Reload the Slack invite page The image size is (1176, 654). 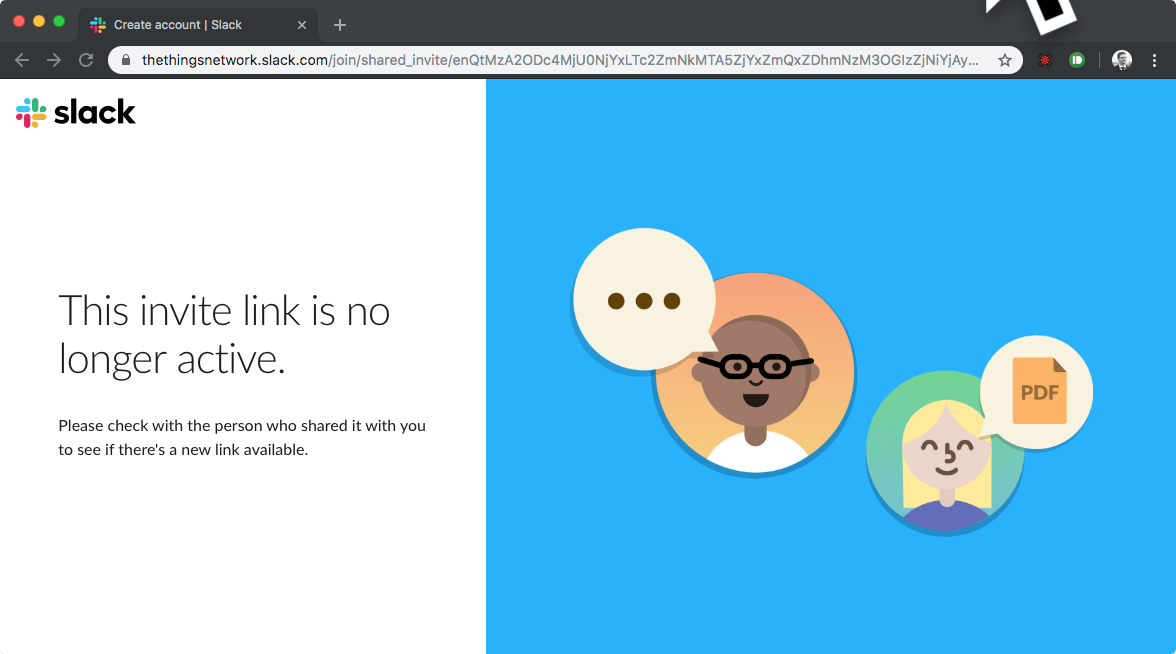[86, 60]
